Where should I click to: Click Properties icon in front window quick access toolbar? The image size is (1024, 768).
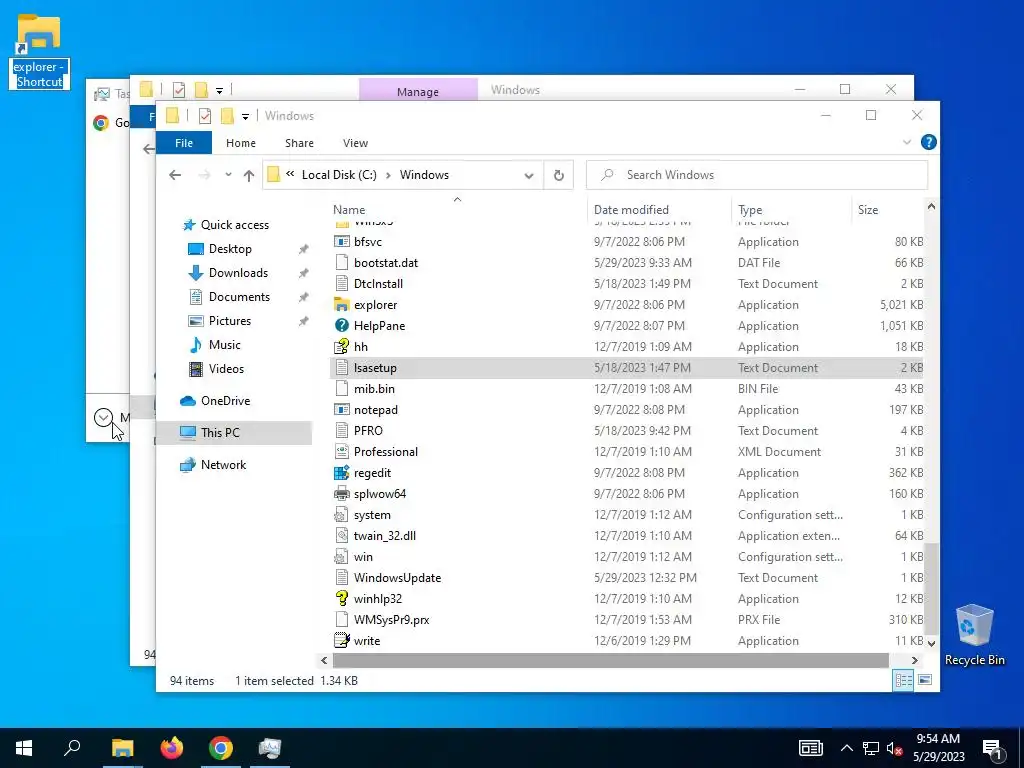click(x=205, y=116)
